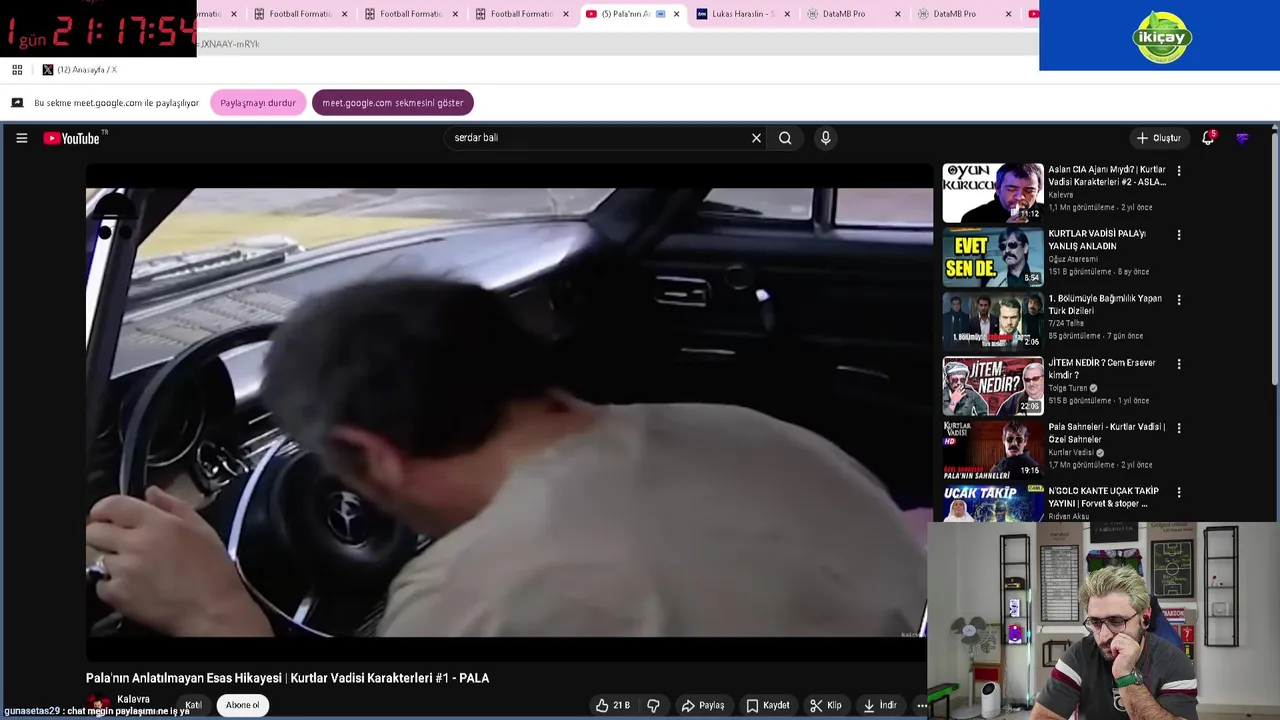Image resolution: width=1280 pixels, height=720 pixels.
Task: Open options for '1. Bölümüyle Bağımlılık' video
Action: click(x=1179, y=299)
